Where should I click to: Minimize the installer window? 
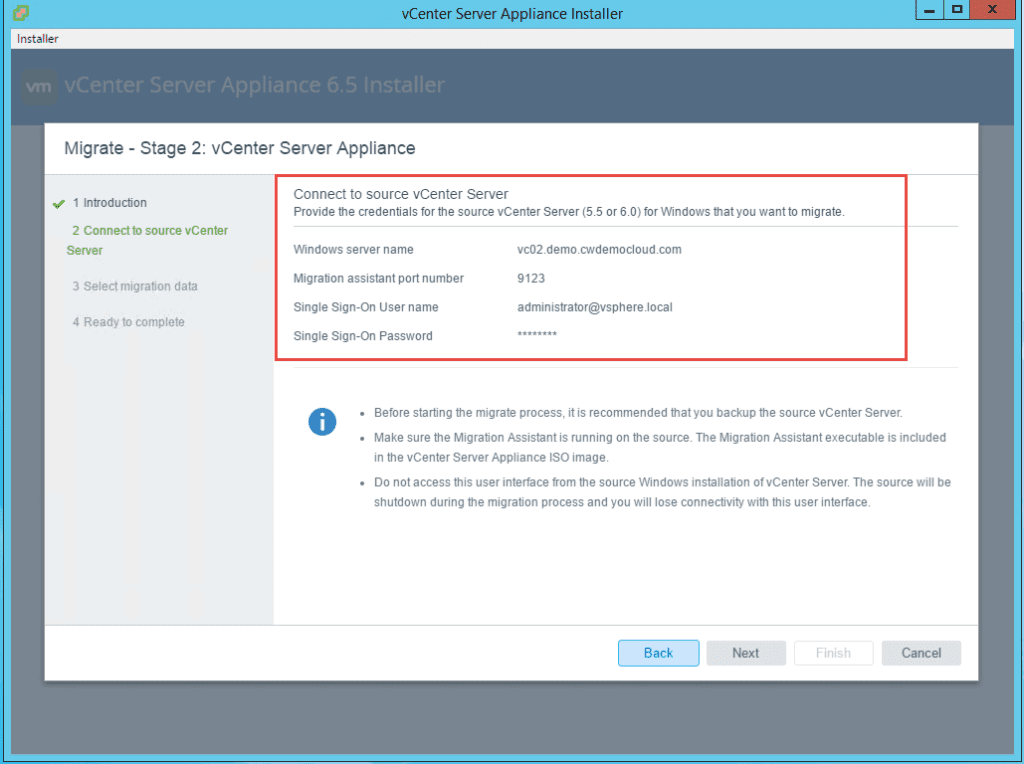pyautogui.click(x=929, y=10)
